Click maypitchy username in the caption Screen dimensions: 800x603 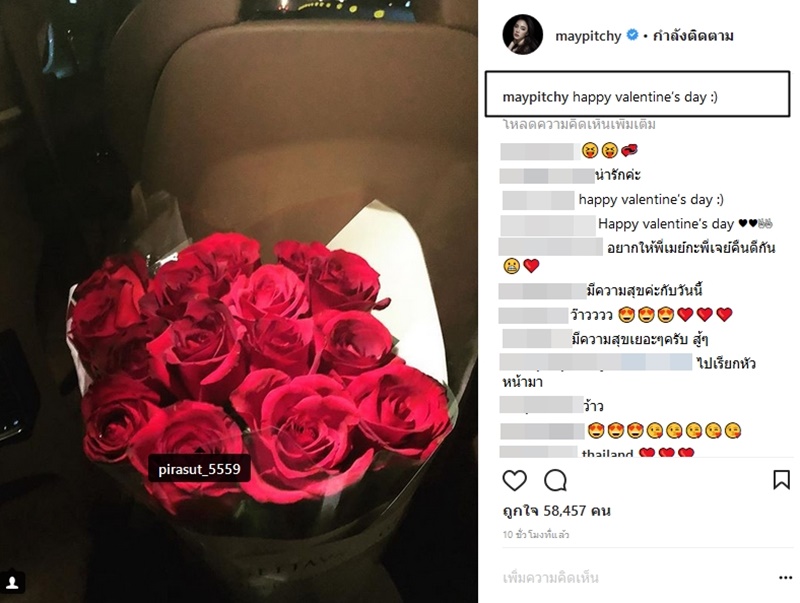click(535, 97)
